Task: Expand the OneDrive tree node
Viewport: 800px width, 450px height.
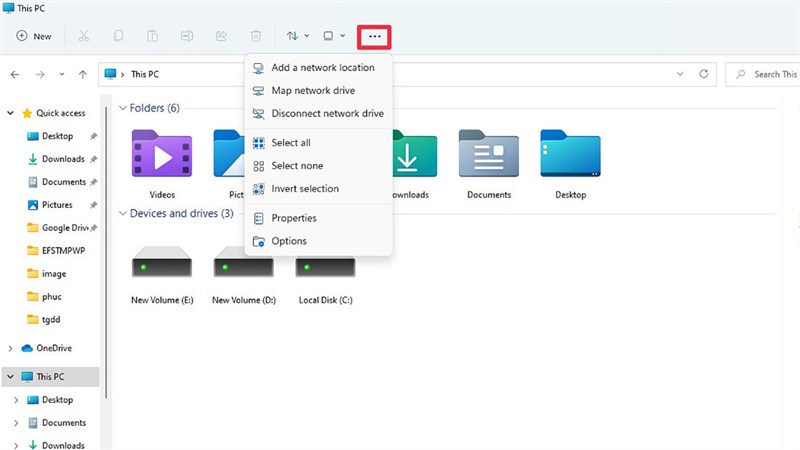Action: [11, 348]
